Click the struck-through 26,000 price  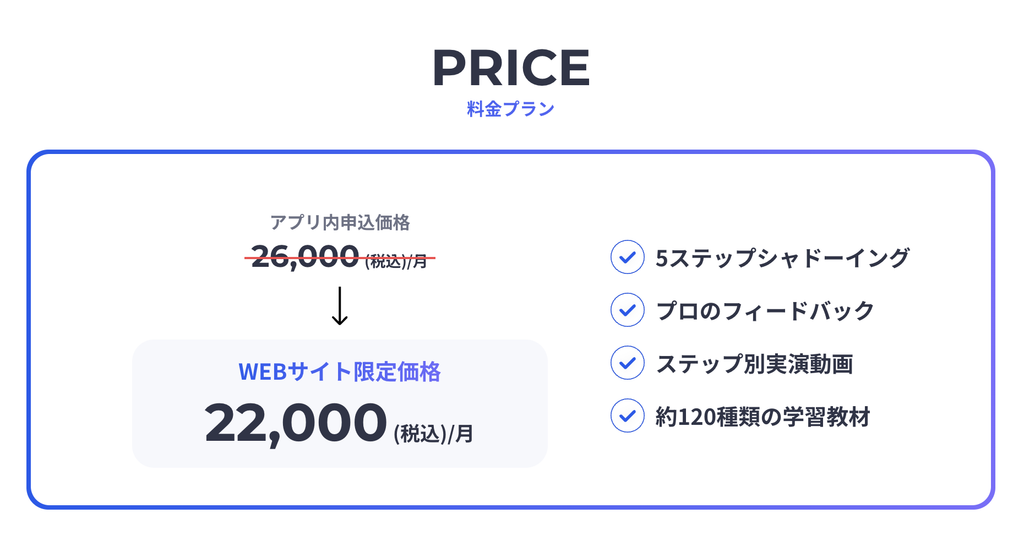pos(305,256)
